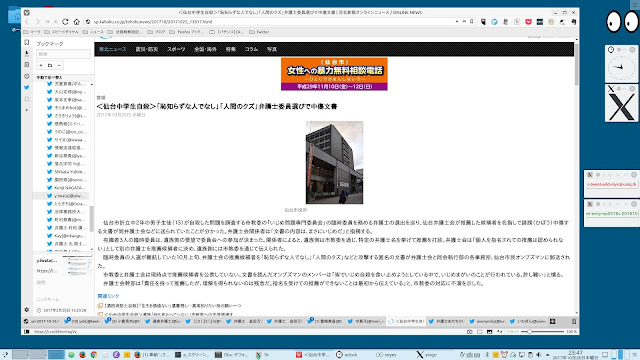Open a new tab with plus button

pyautogui.click(x=553, y=322)
